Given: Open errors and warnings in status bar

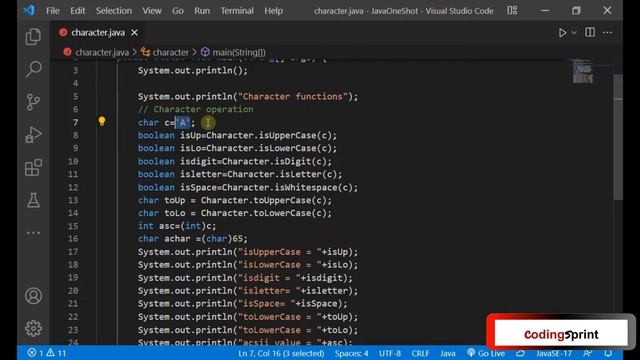Looking at the screenshot, I should pos(47,353).
